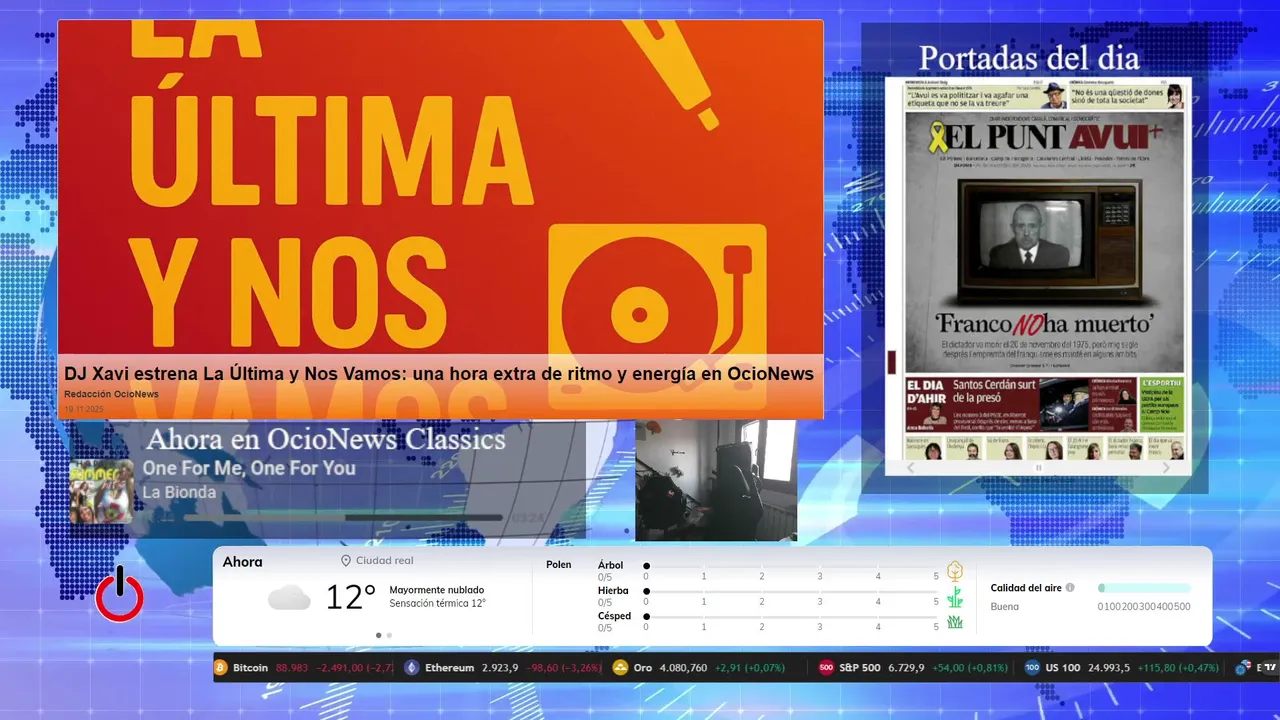The image size is (1280, 720).
Task: Open the DJ Xavi La Última y Nos Vamos headline
Action: (x=439, y=373)
